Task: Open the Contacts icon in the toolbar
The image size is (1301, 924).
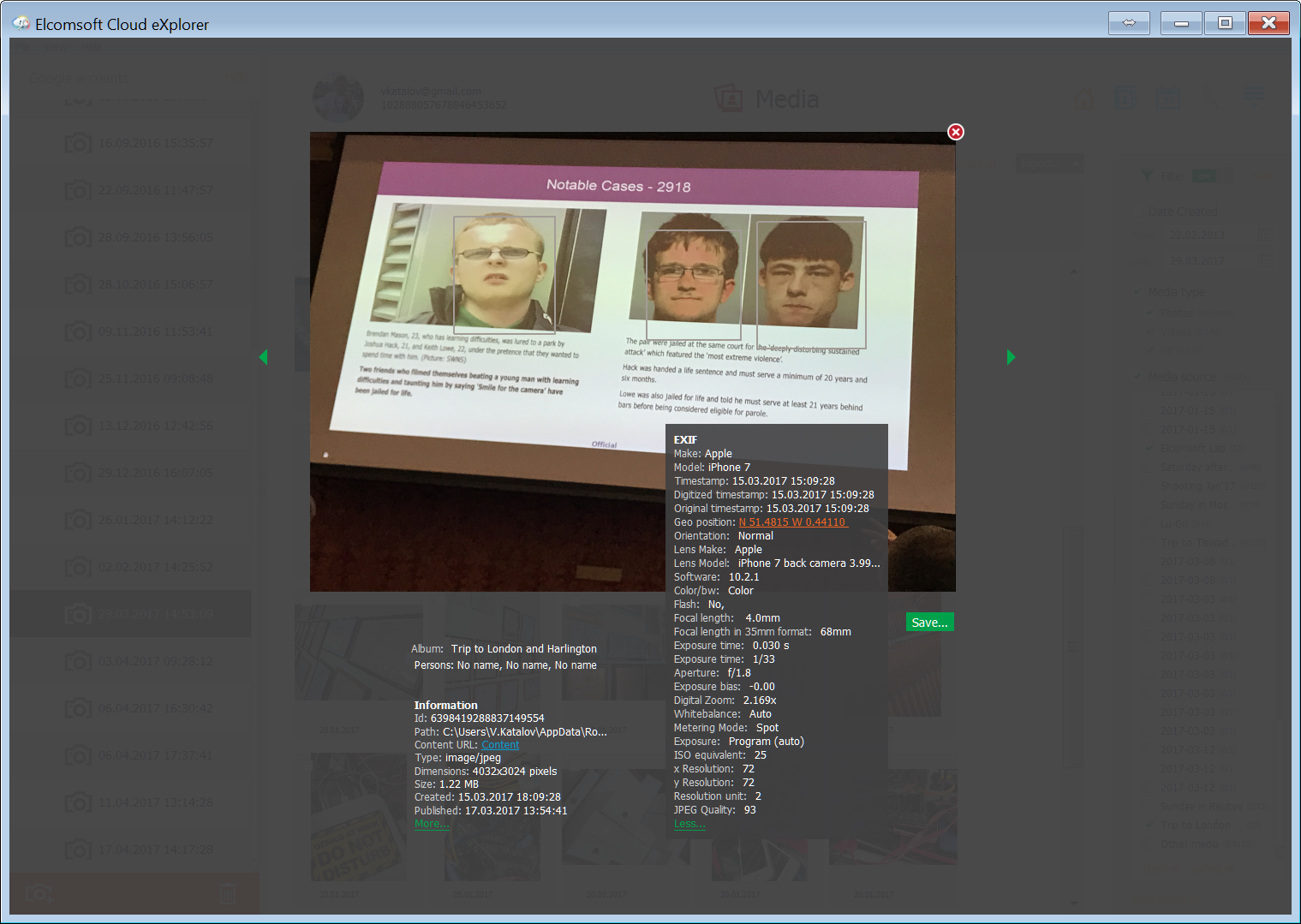Action: (1125, 98)
